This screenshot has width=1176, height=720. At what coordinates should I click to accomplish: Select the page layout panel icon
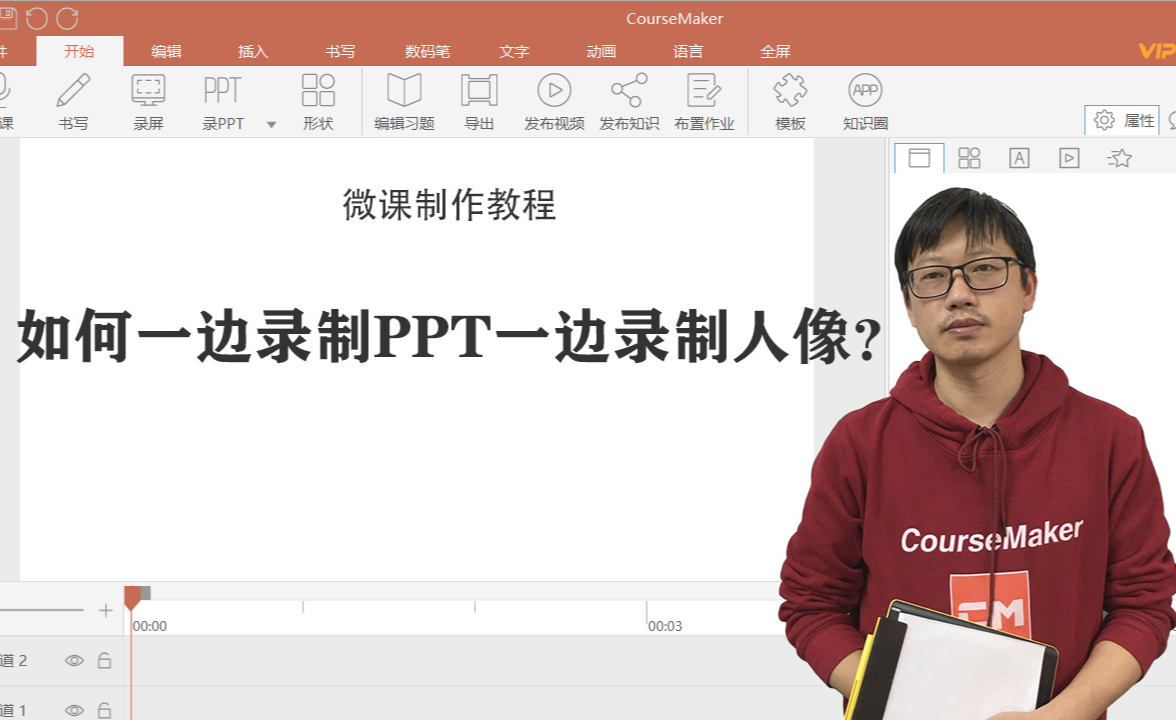click(920, 158)
